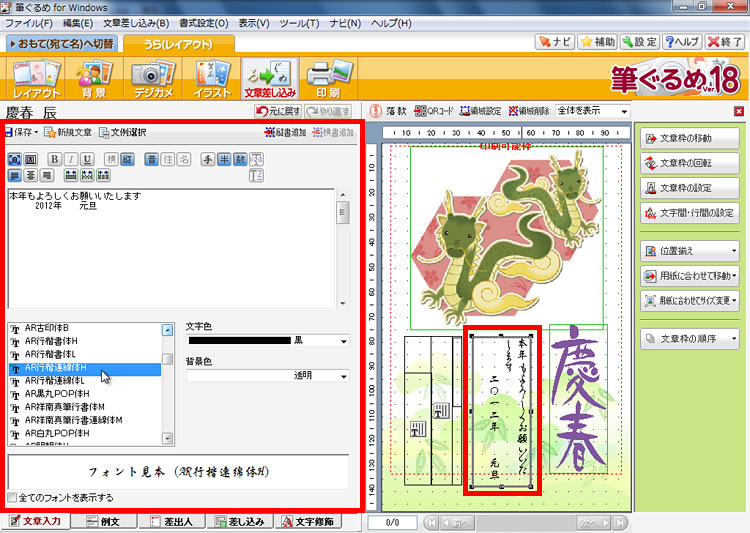Click the 文章枠の回転 button
The image size is (750, 533).
[690, 163]
